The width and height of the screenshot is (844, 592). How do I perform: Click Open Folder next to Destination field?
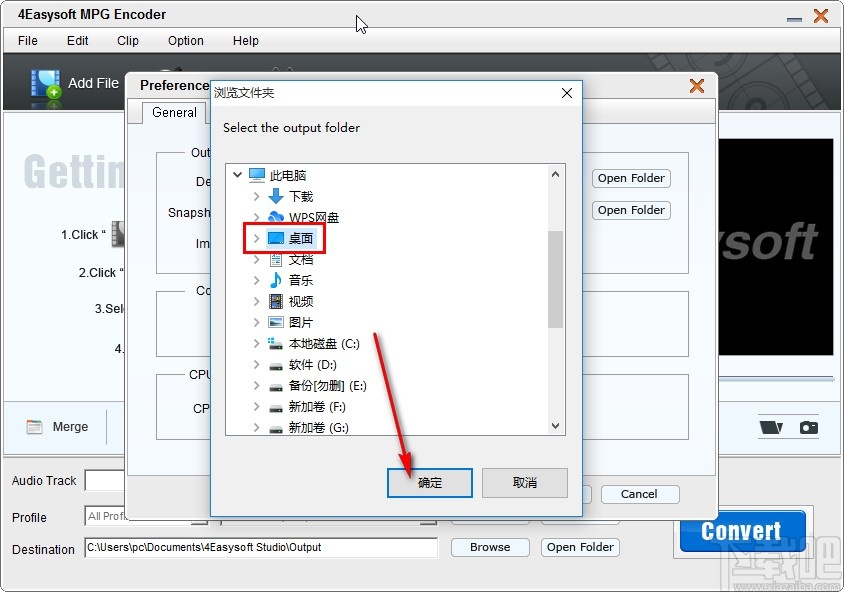(580, 547)
